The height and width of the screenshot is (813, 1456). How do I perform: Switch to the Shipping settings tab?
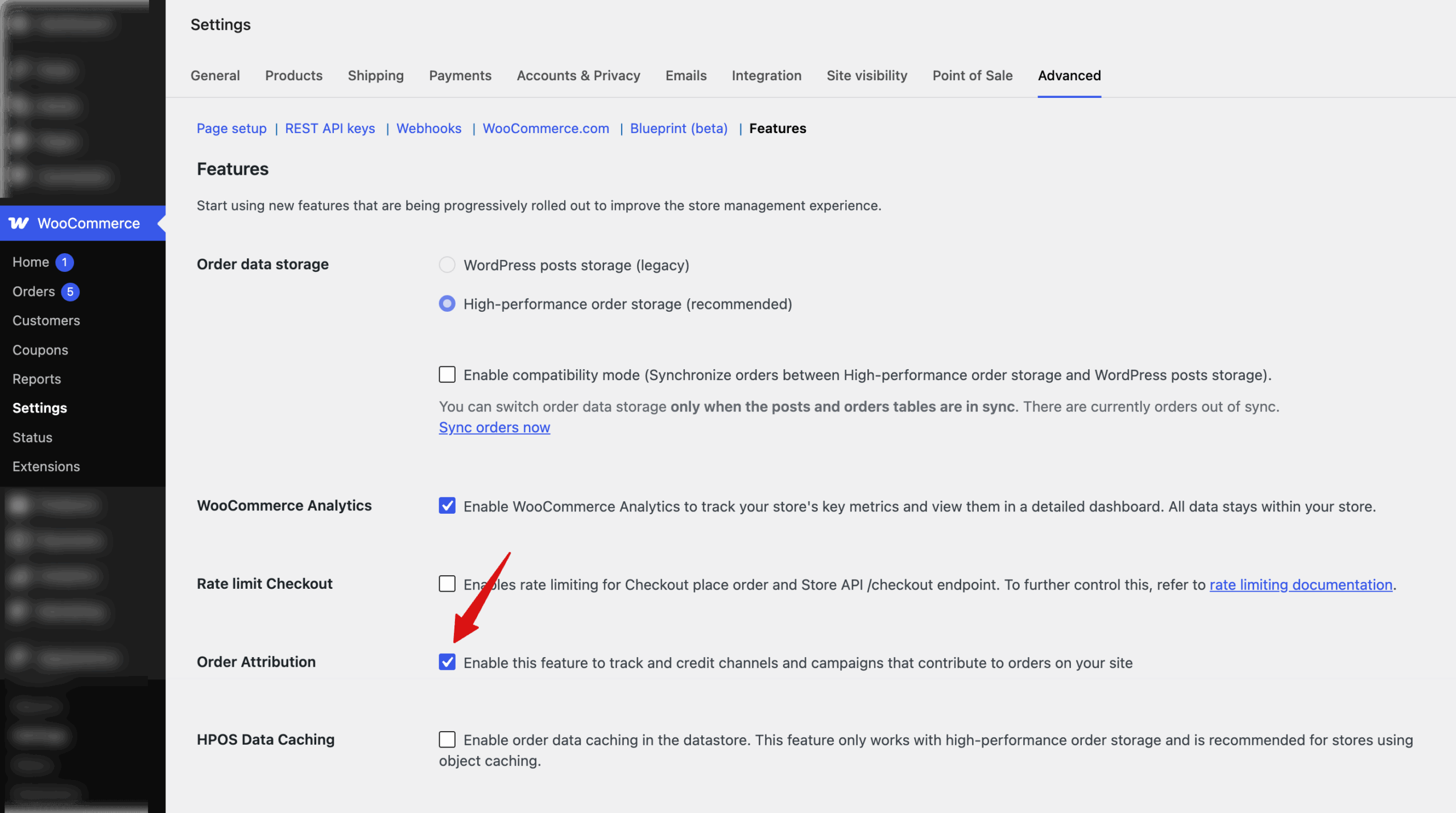coord(375,75)
